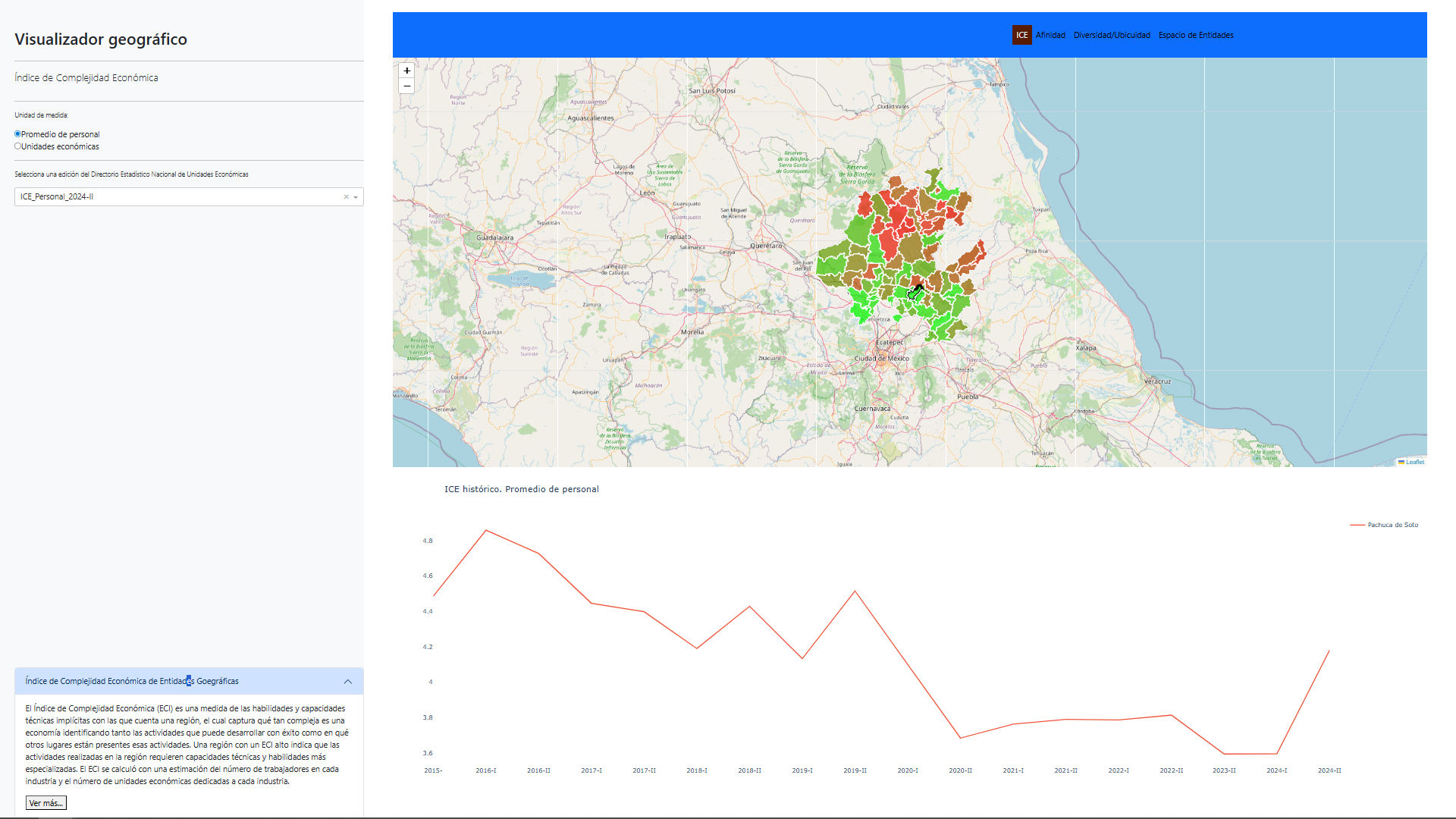The height and width of the screenshot is (819, 1456).
Task: Go to Espacio de Entidades tab
Action: click(1196, 36)
